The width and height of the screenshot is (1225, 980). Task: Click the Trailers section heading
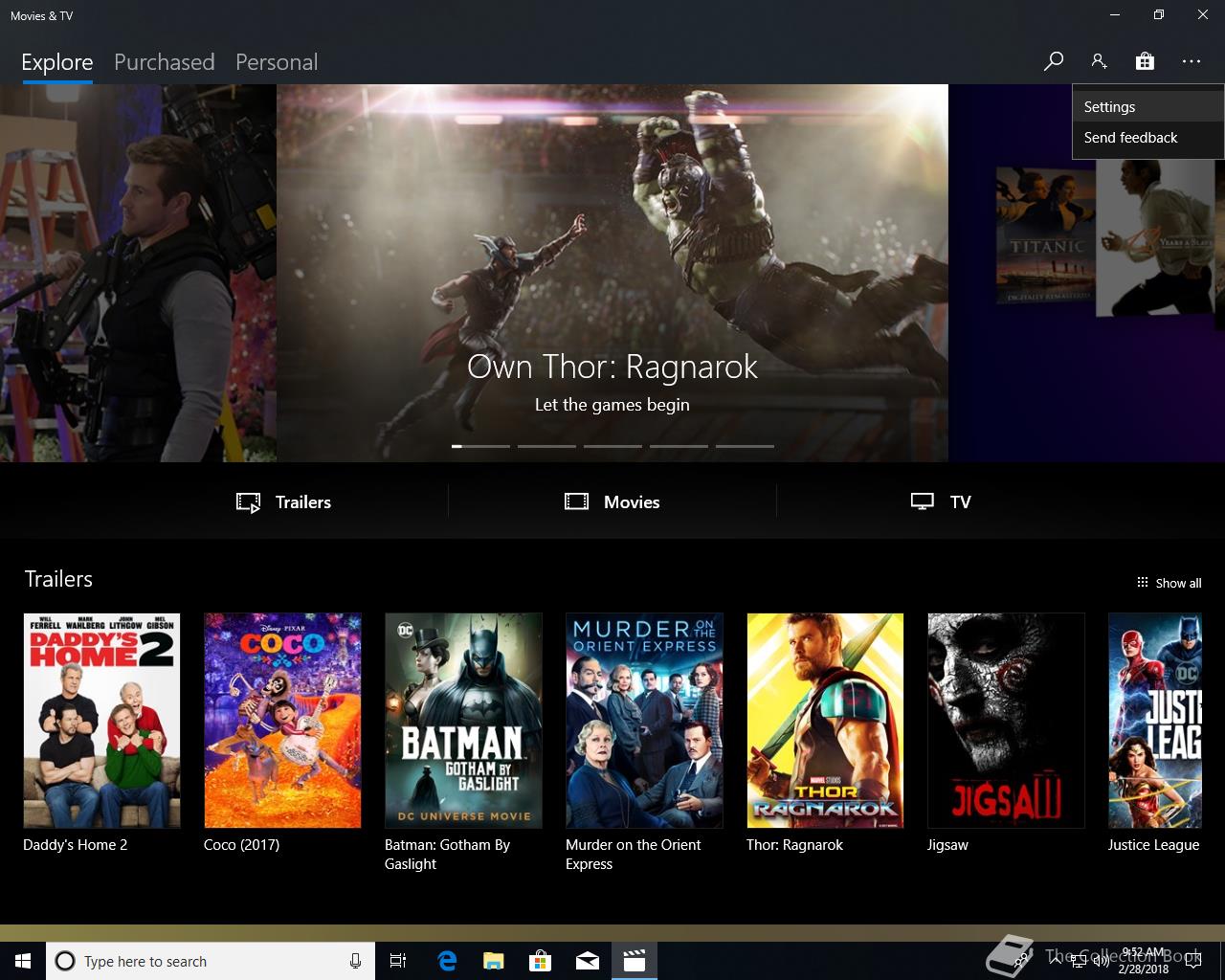point(58,579)
